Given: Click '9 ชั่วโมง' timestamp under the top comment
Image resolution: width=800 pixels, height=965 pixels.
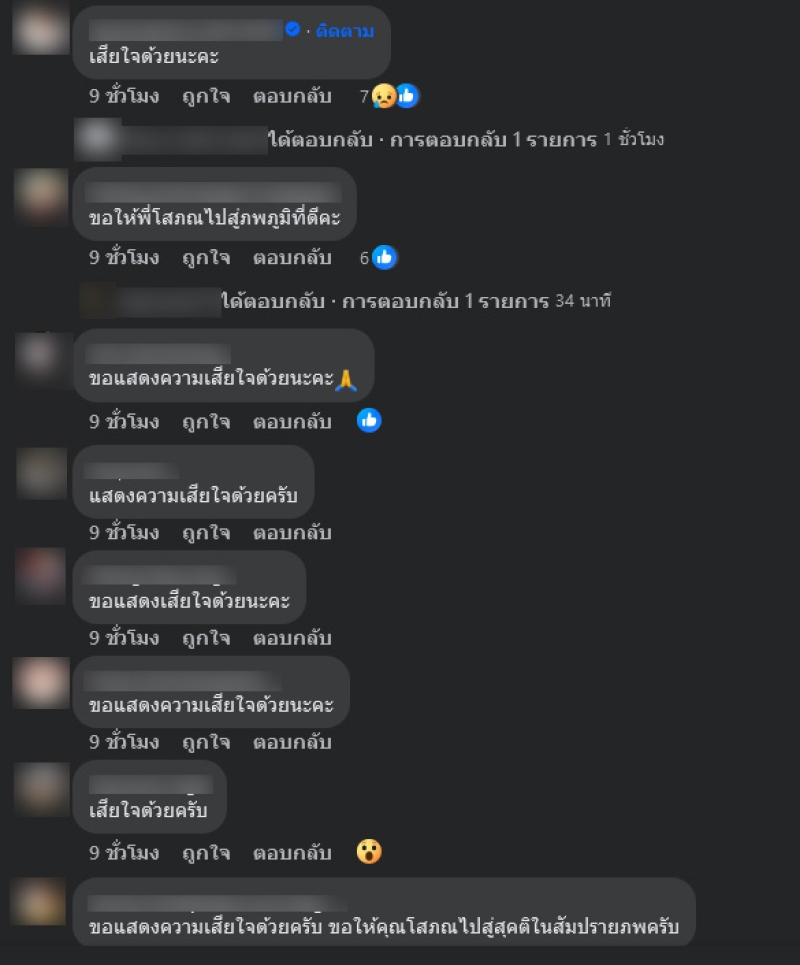Looking at the screenshot, I should pos(124,96).
